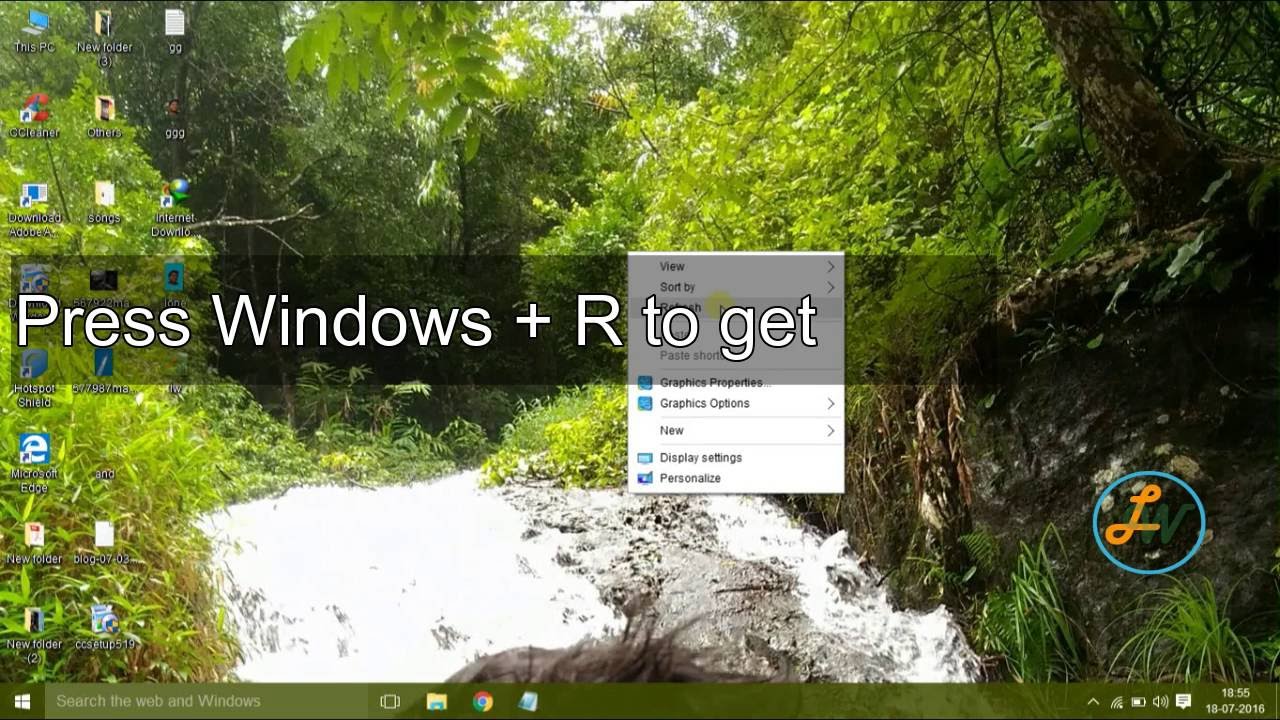
Task: Open File Explorer from the taskbar
Action: (x=437, y=701)
